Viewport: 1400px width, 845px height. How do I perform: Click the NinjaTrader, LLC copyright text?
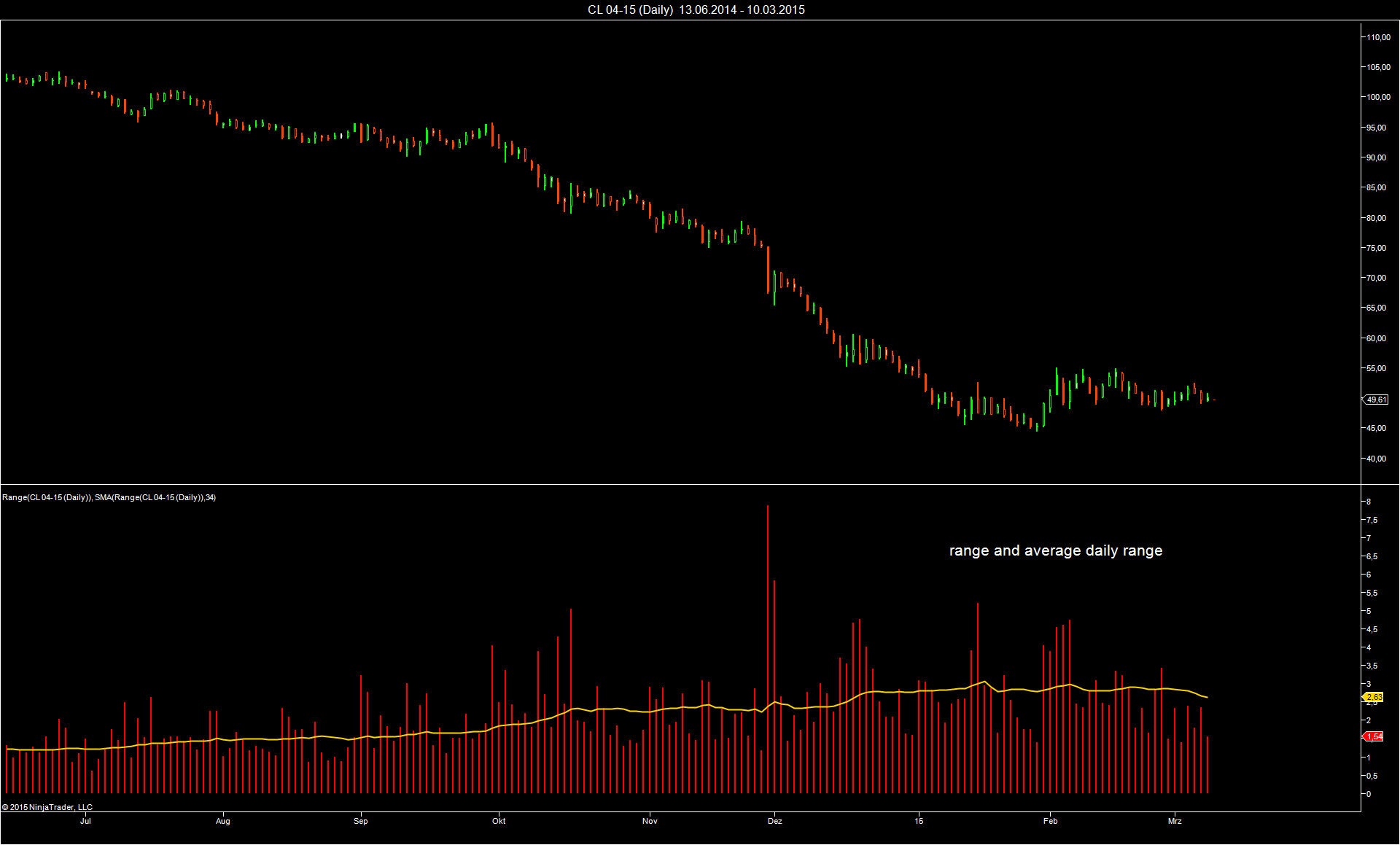pos(47,807)
